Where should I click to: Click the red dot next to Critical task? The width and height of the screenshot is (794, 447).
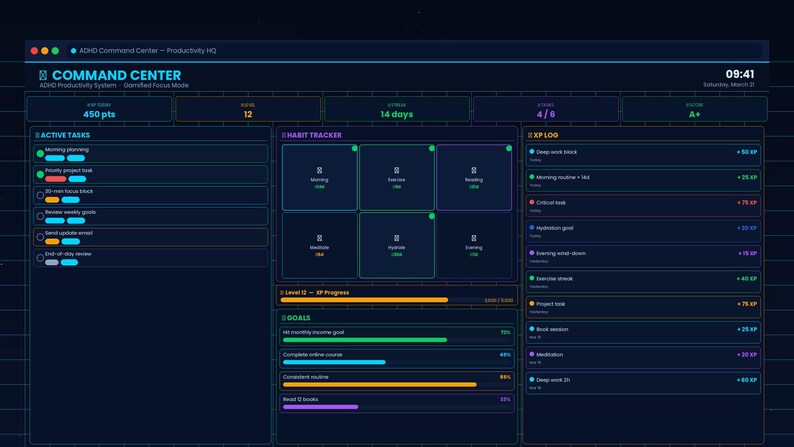[x=532, y=202]
